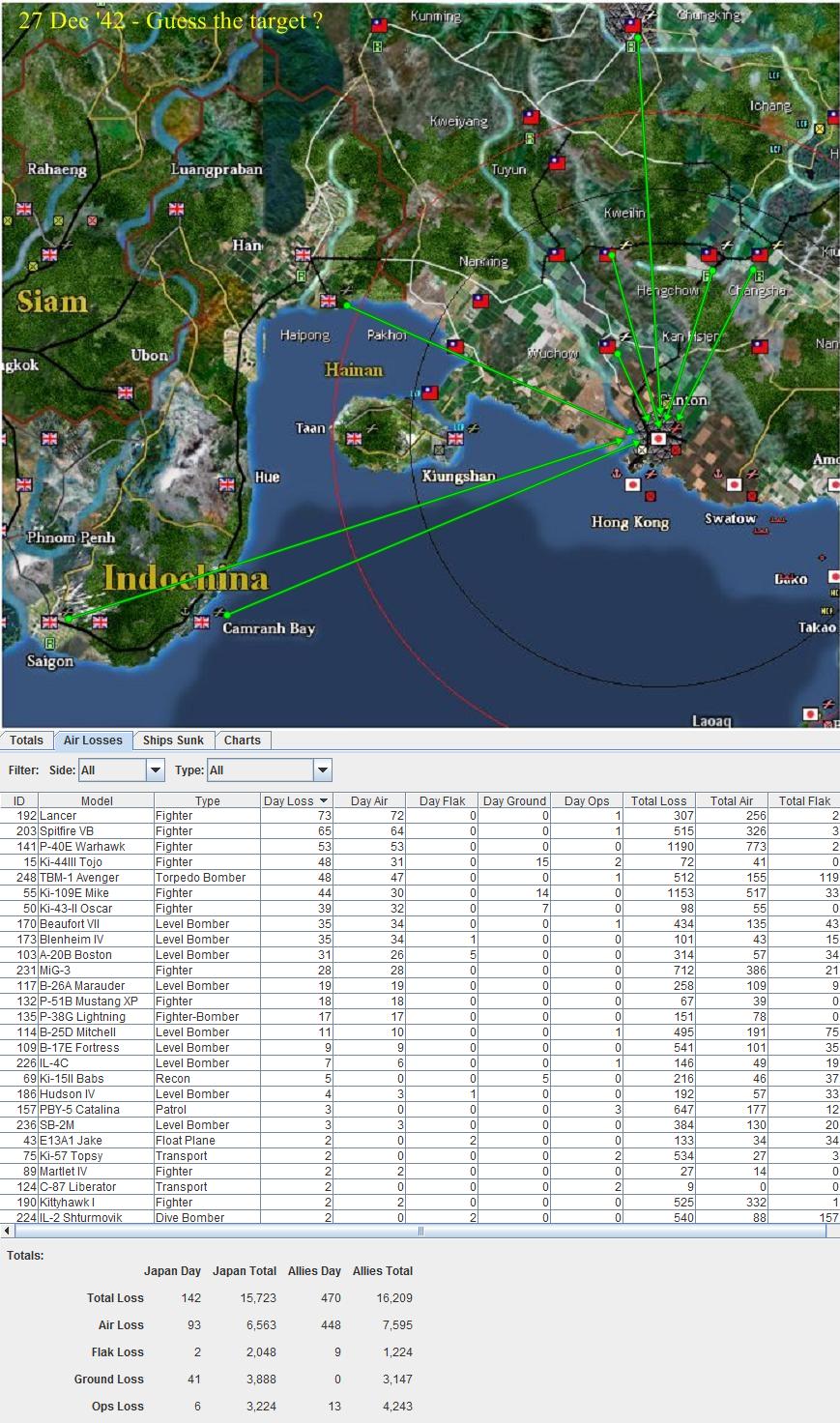Click the Total Flak column header
This screenshot has height=1423, width=840.
tap(804, 800)
